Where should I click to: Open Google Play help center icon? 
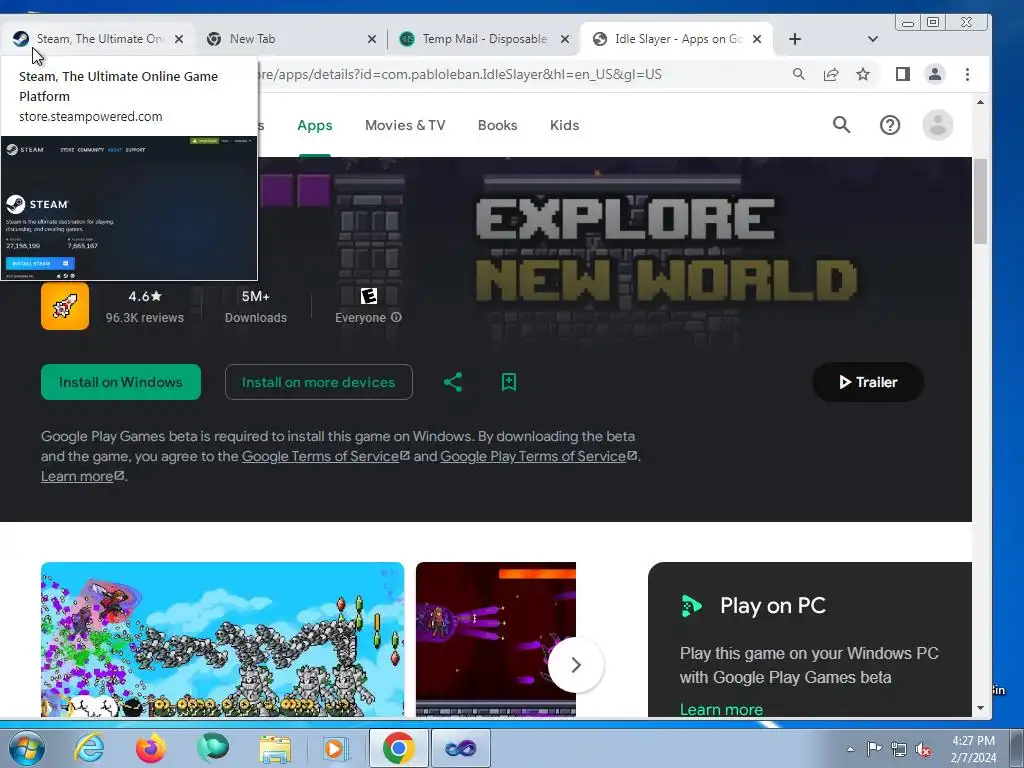[x=890, y=125]
